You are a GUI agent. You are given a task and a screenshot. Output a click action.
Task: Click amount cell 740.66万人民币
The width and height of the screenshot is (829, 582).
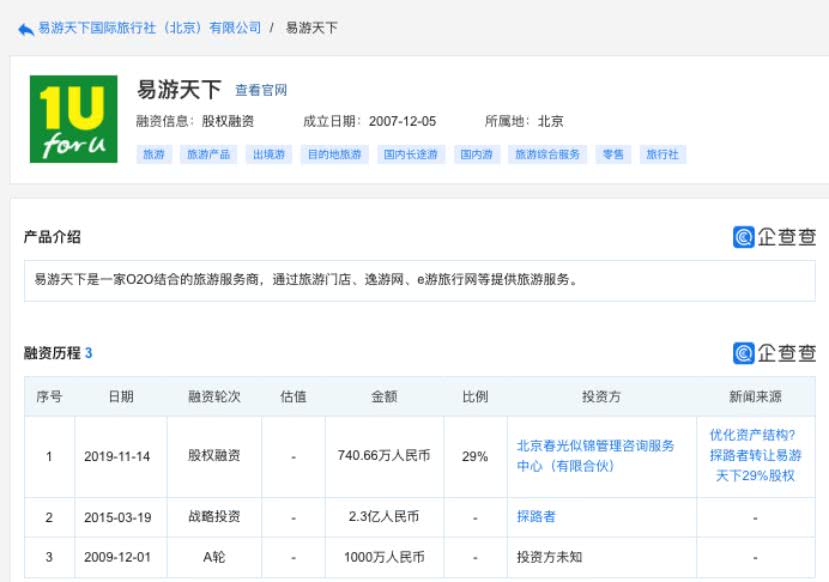pos(384,456)
